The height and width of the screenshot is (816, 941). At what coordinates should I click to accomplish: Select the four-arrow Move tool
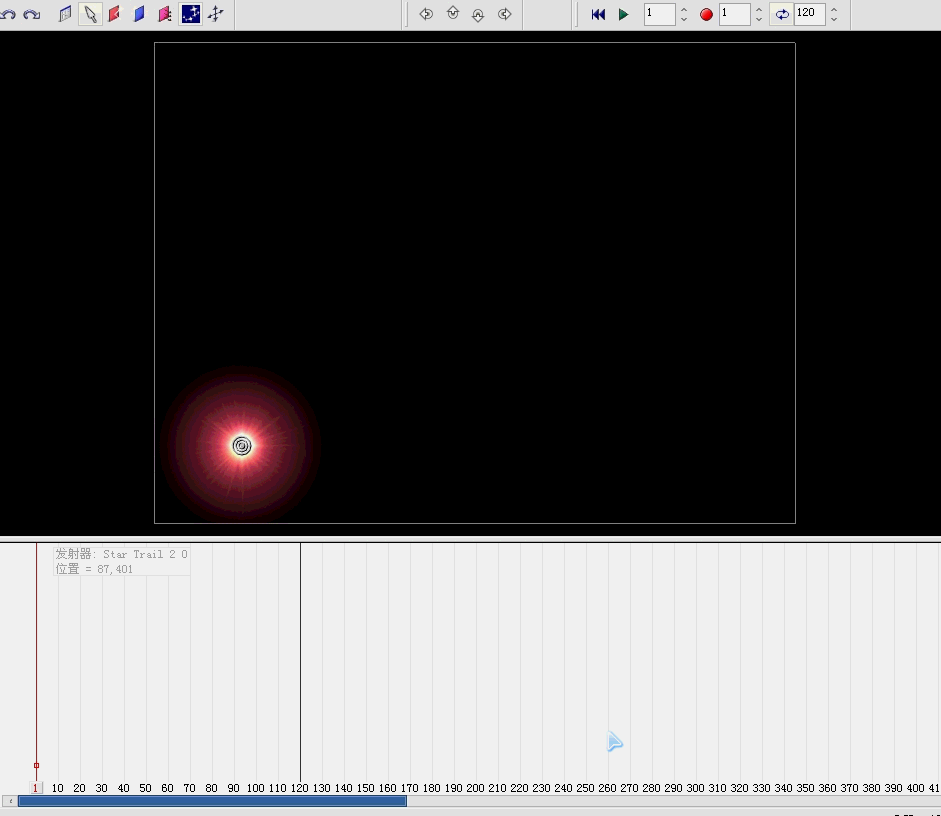click(x=215, y=14)
